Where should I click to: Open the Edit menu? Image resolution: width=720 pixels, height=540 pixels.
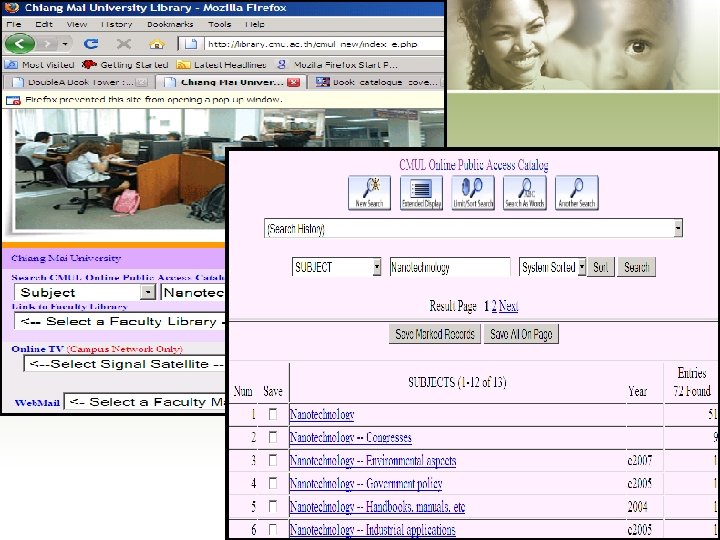[44, 24]
